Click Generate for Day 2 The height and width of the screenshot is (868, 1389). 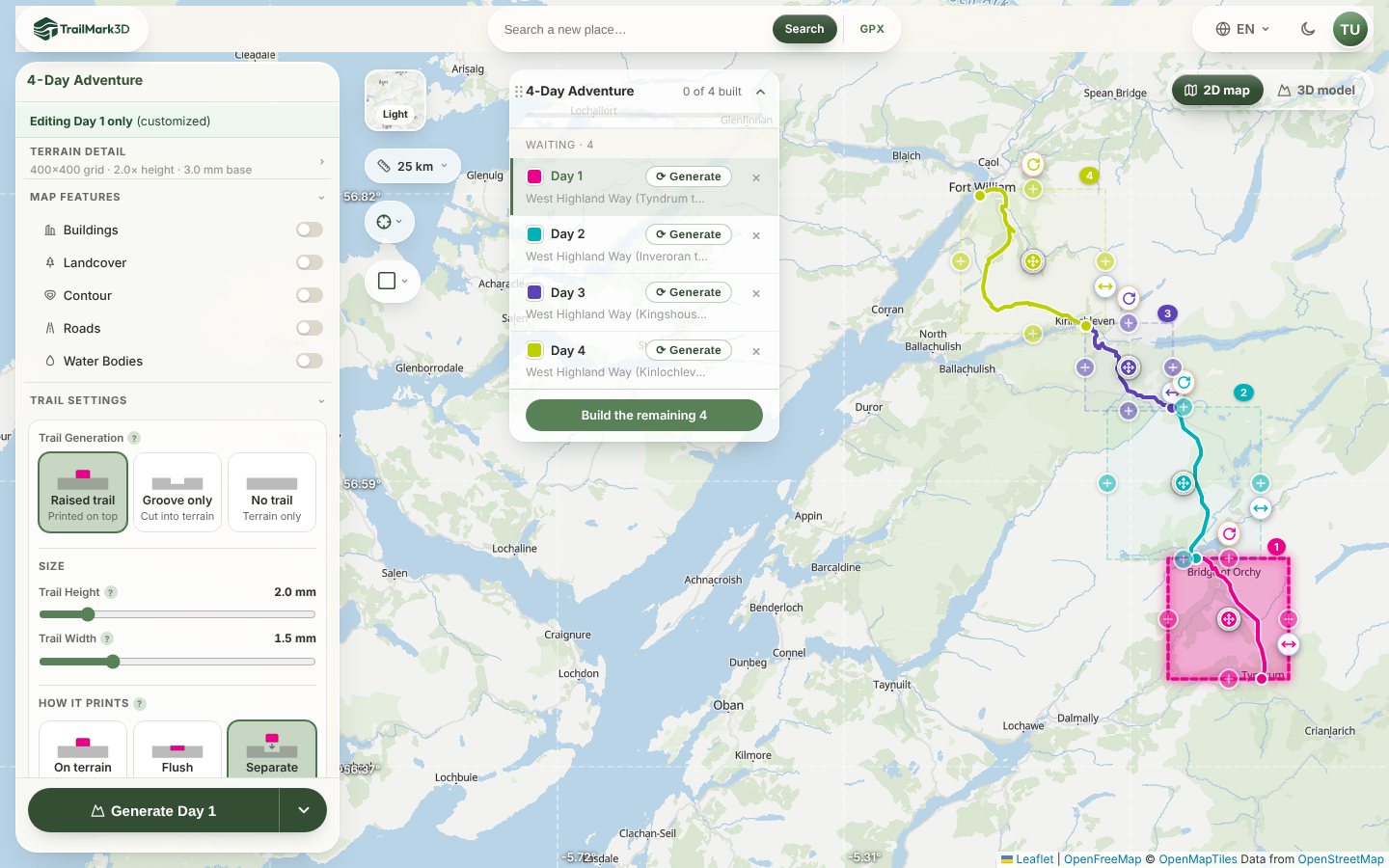point(689,234)
